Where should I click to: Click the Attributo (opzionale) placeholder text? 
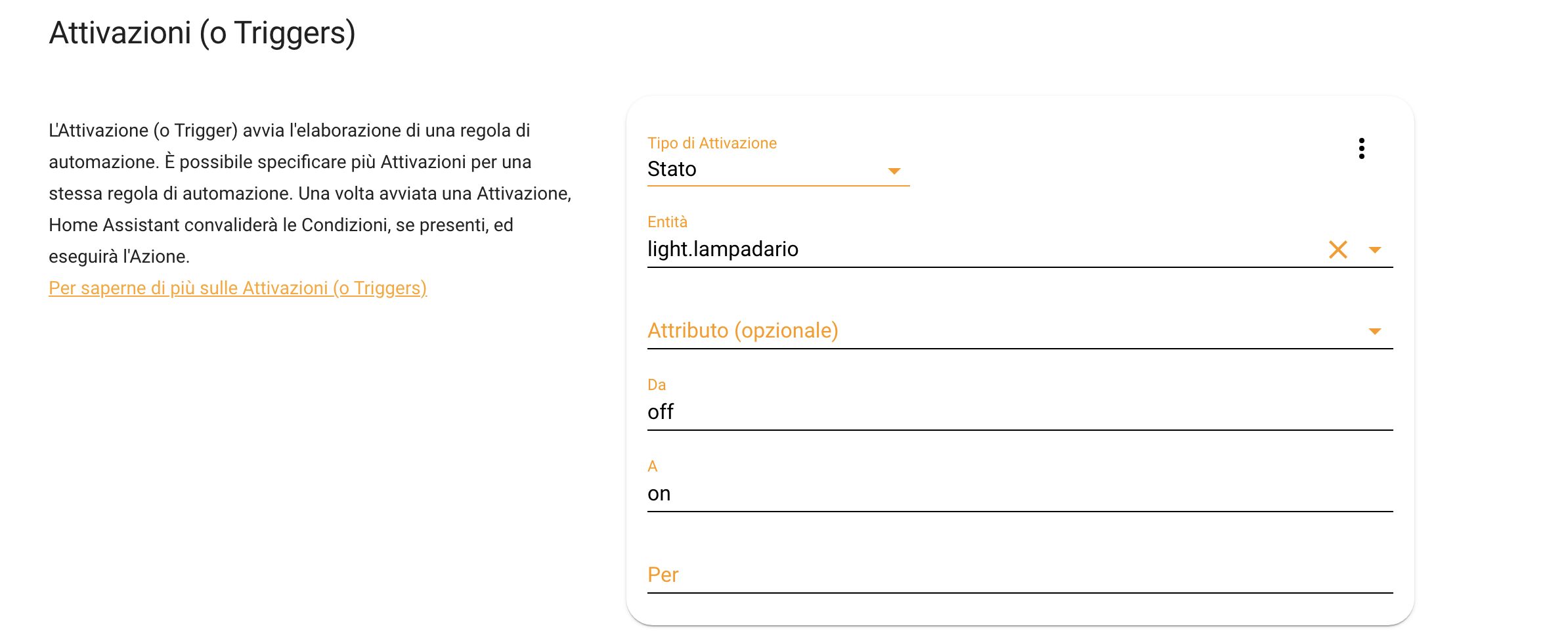[x=743, y=330]
